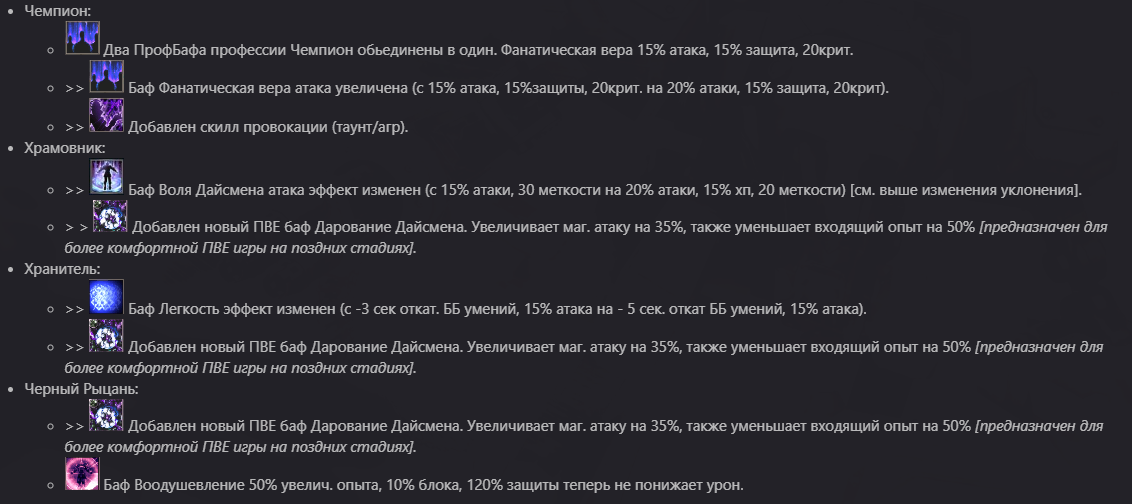Click the Фанатическая вера buff icon

click(x=106, y=77)
